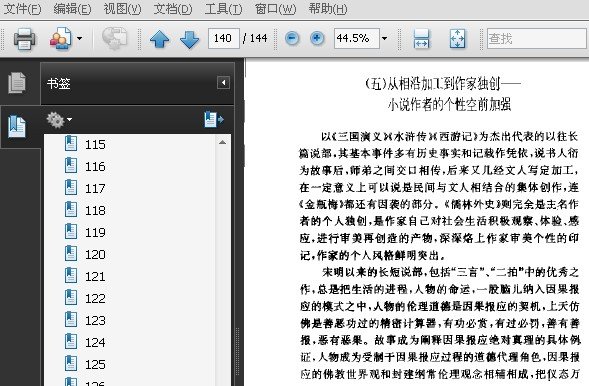Click the panel splitter grip handle

[x=237, y=351]
